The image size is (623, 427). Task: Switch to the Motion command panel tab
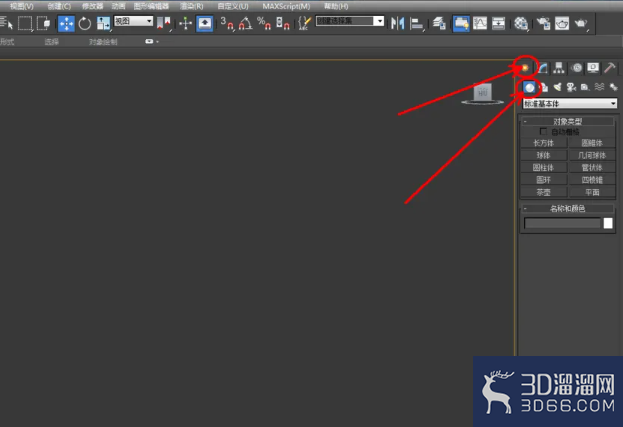click(577, 68)
